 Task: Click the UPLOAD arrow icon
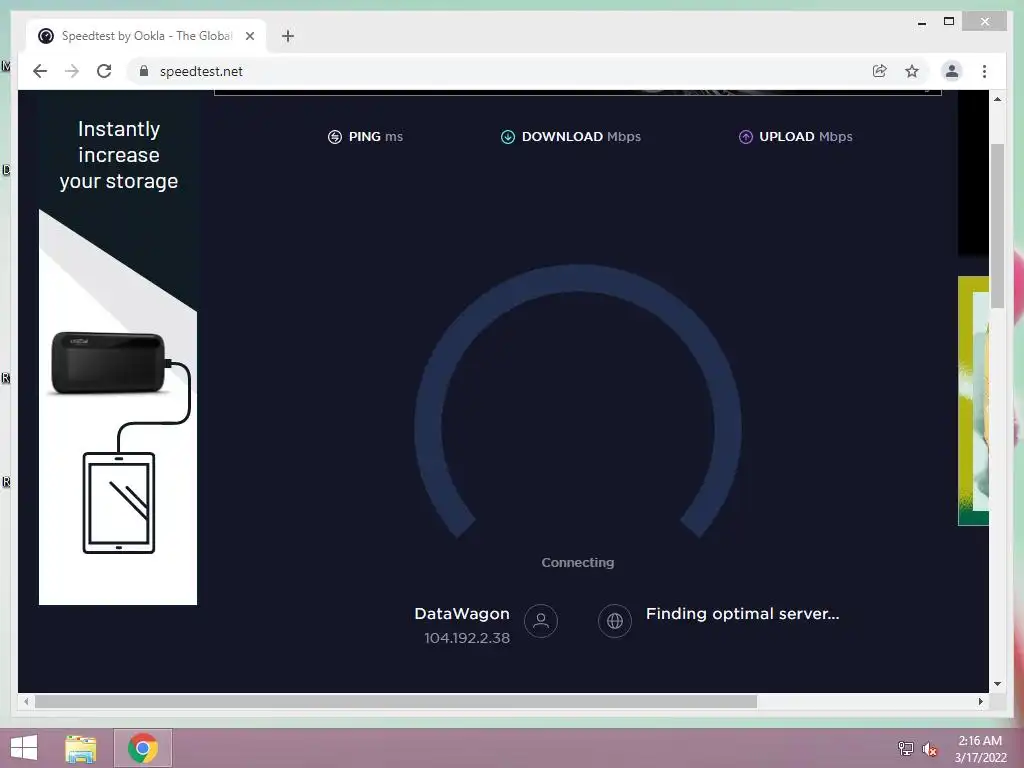pos(745,136)
